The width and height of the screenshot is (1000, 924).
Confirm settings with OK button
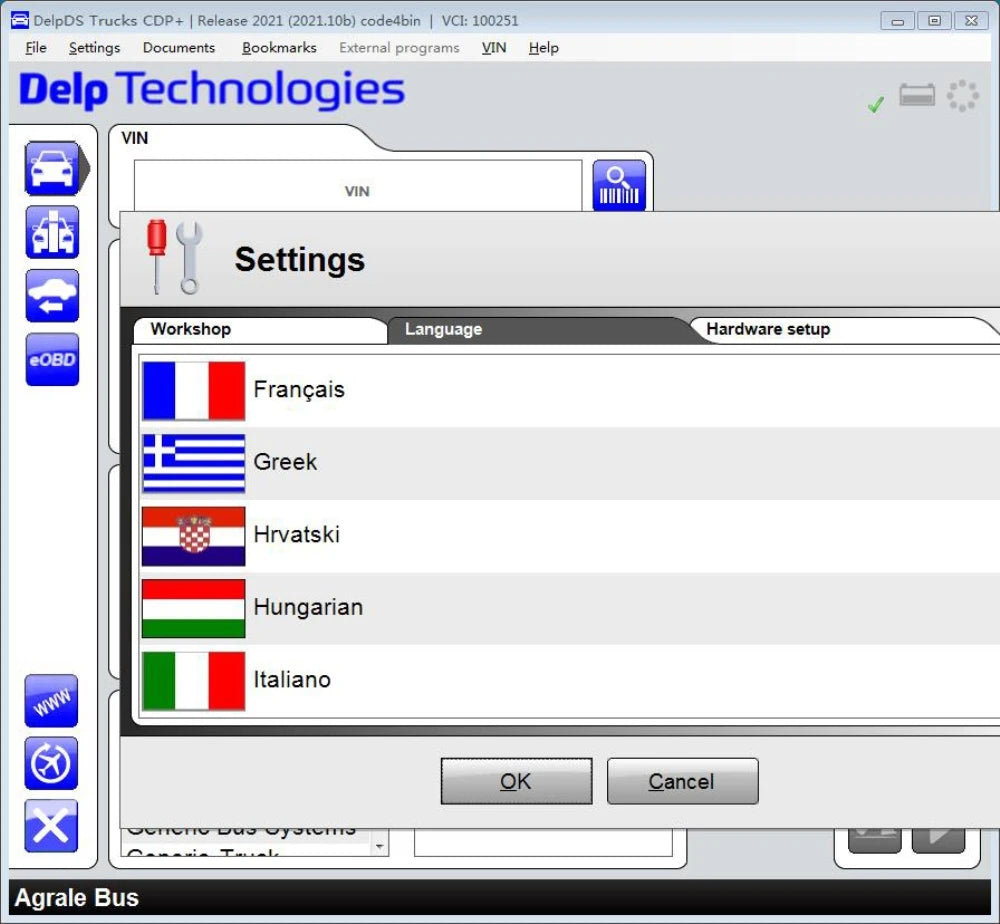pyautogui.click(x=516, y=781)
